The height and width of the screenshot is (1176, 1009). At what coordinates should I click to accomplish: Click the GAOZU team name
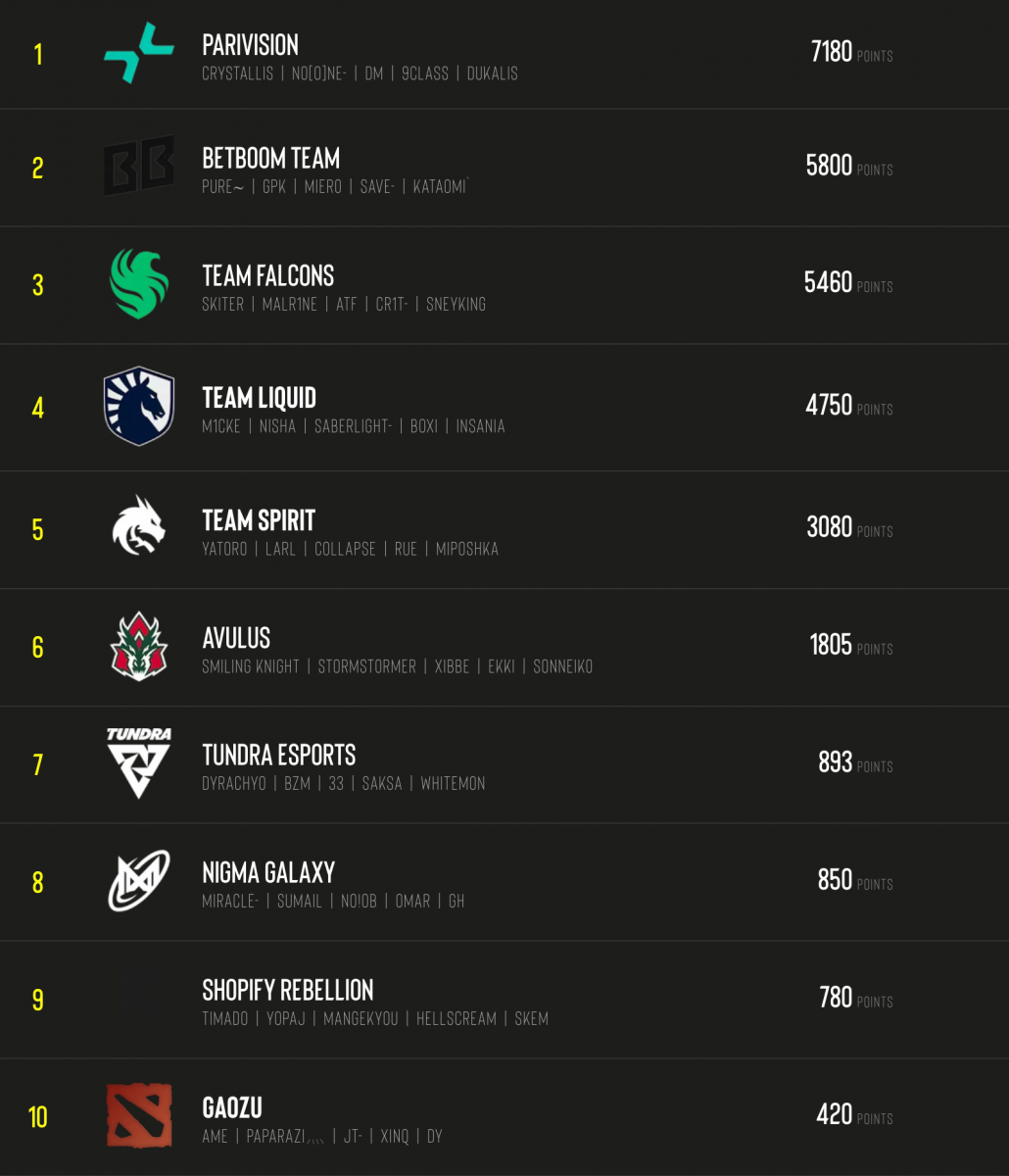[232, 1107]
